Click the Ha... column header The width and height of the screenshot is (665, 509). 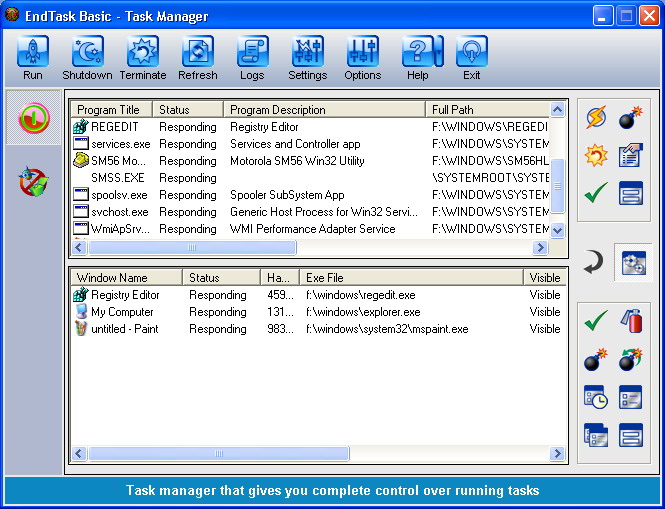(x=280, y=278)
